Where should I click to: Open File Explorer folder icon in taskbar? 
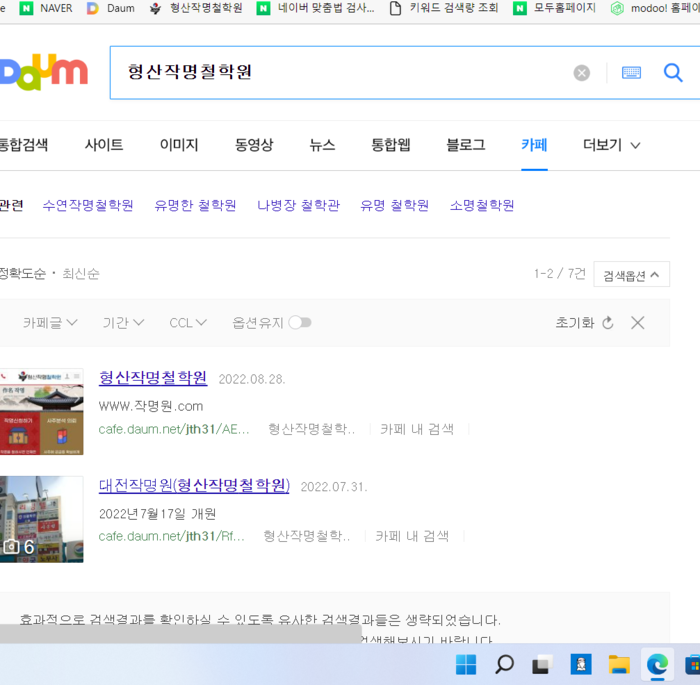619,664
